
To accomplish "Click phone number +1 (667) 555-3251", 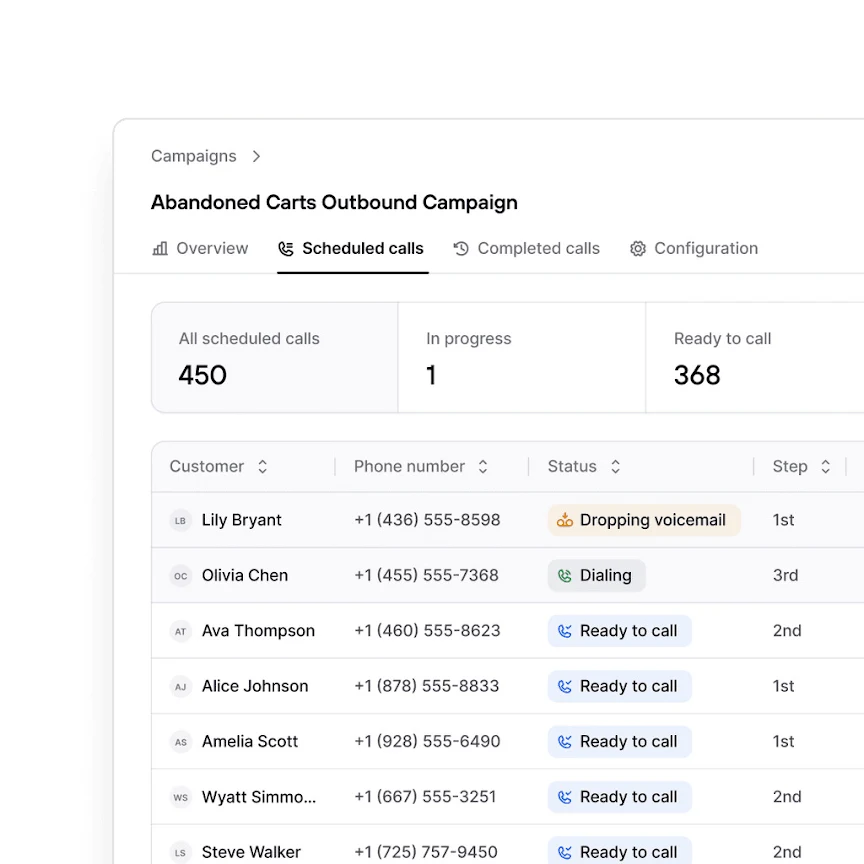I will pos(425,797).
